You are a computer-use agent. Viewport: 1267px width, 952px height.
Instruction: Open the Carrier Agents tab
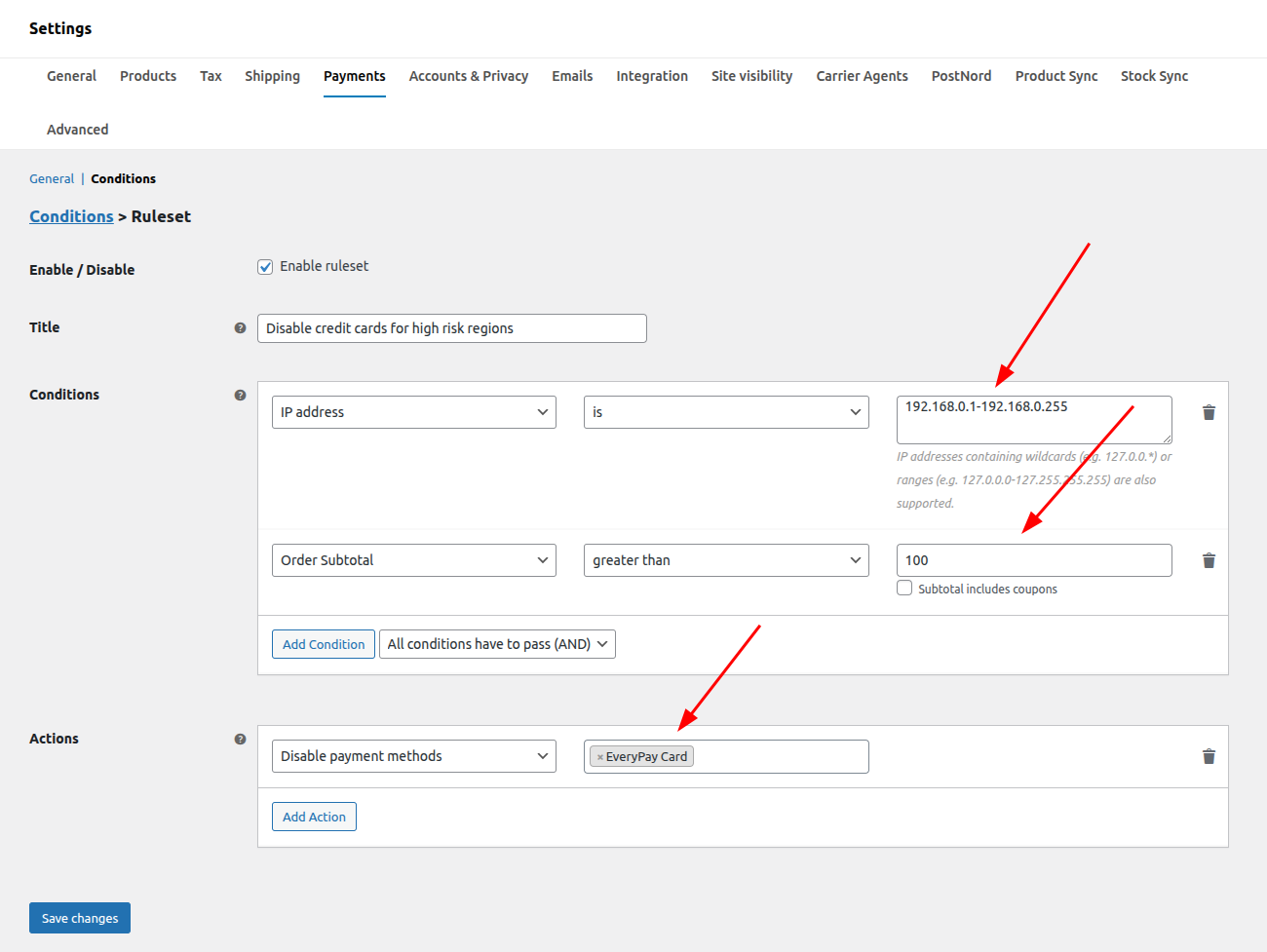(862, 76)
